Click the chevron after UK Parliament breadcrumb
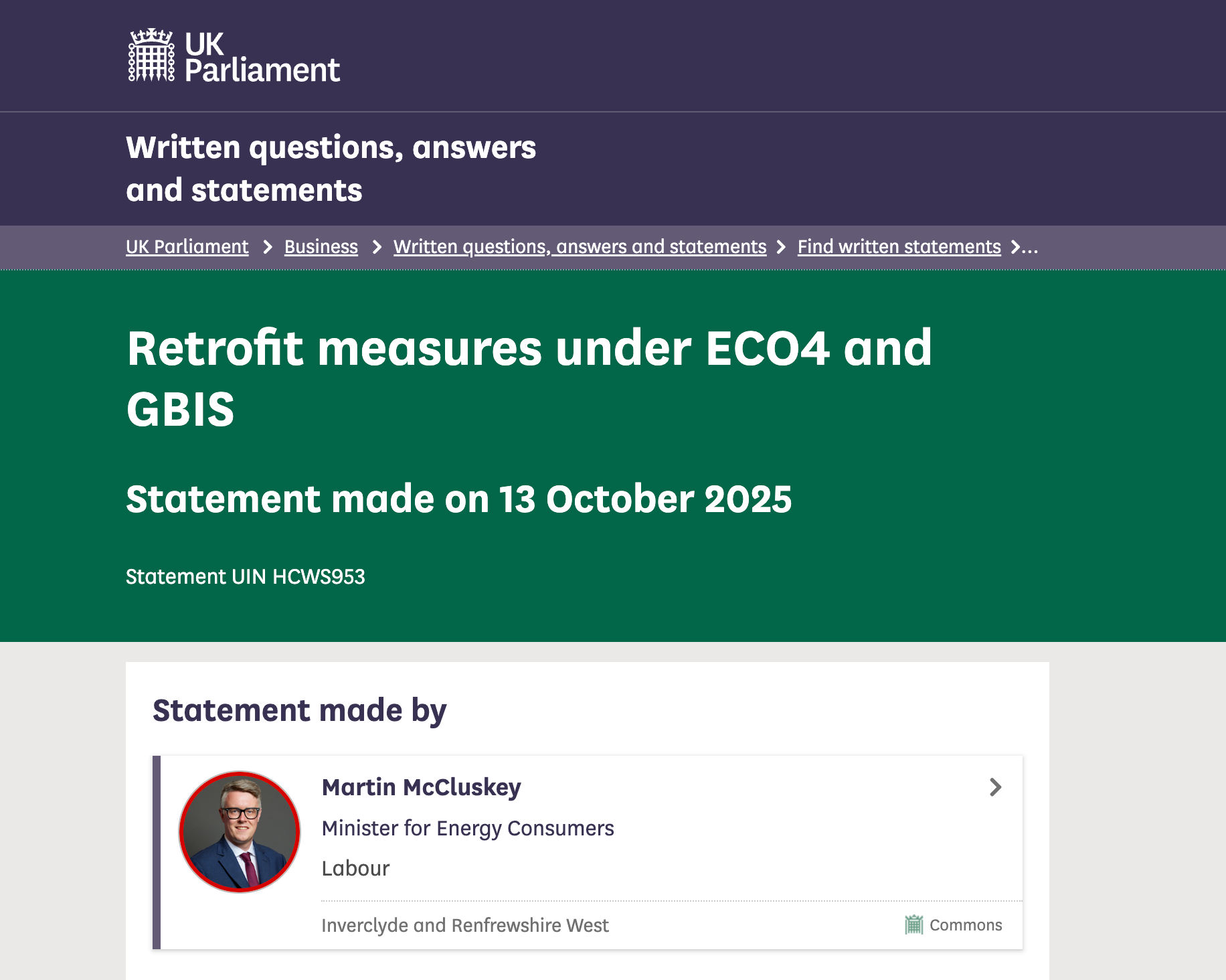The width and height of the screenshot is (1226, 980). [x=268, y=248]
